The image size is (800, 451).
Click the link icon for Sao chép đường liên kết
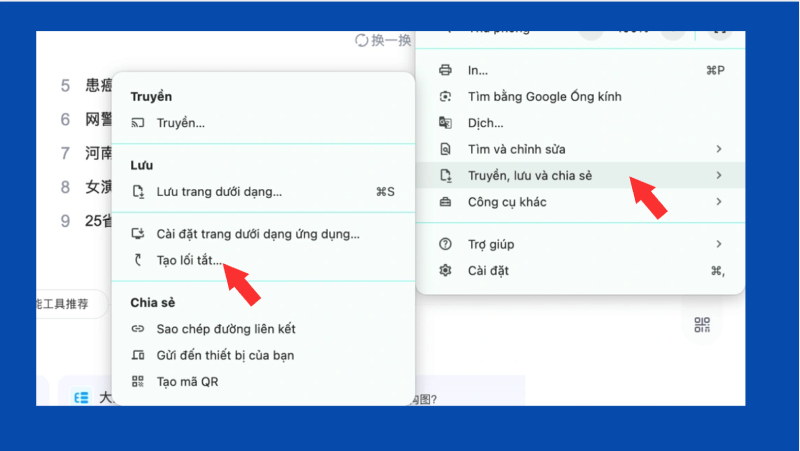pos(139,329)
